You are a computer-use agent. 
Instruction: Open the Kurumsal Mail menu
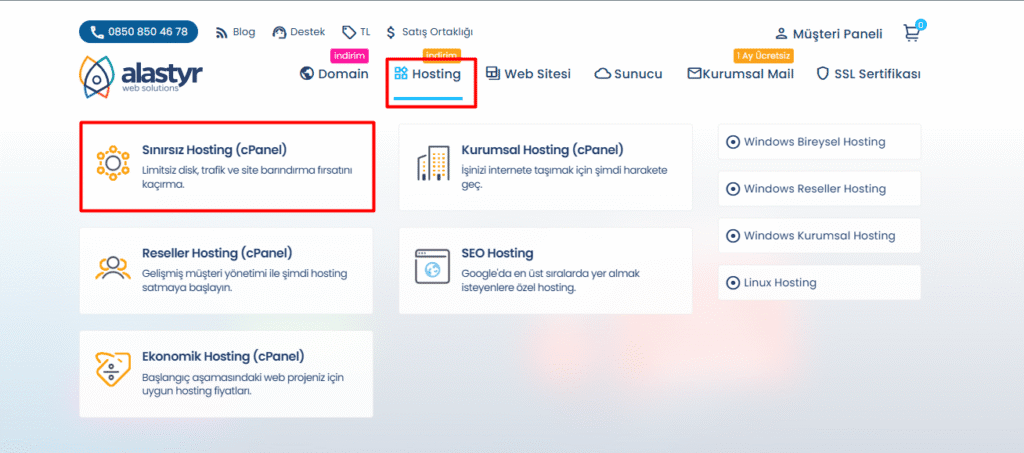[x=748, y=74]
